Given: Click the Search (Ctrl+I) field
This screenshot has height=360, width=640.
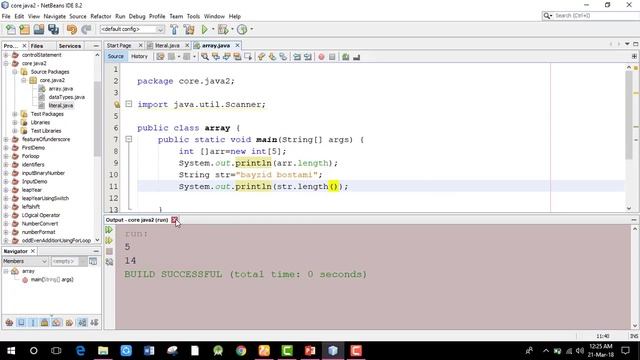Looking at the screenshot, I should [x=594, y=16].
